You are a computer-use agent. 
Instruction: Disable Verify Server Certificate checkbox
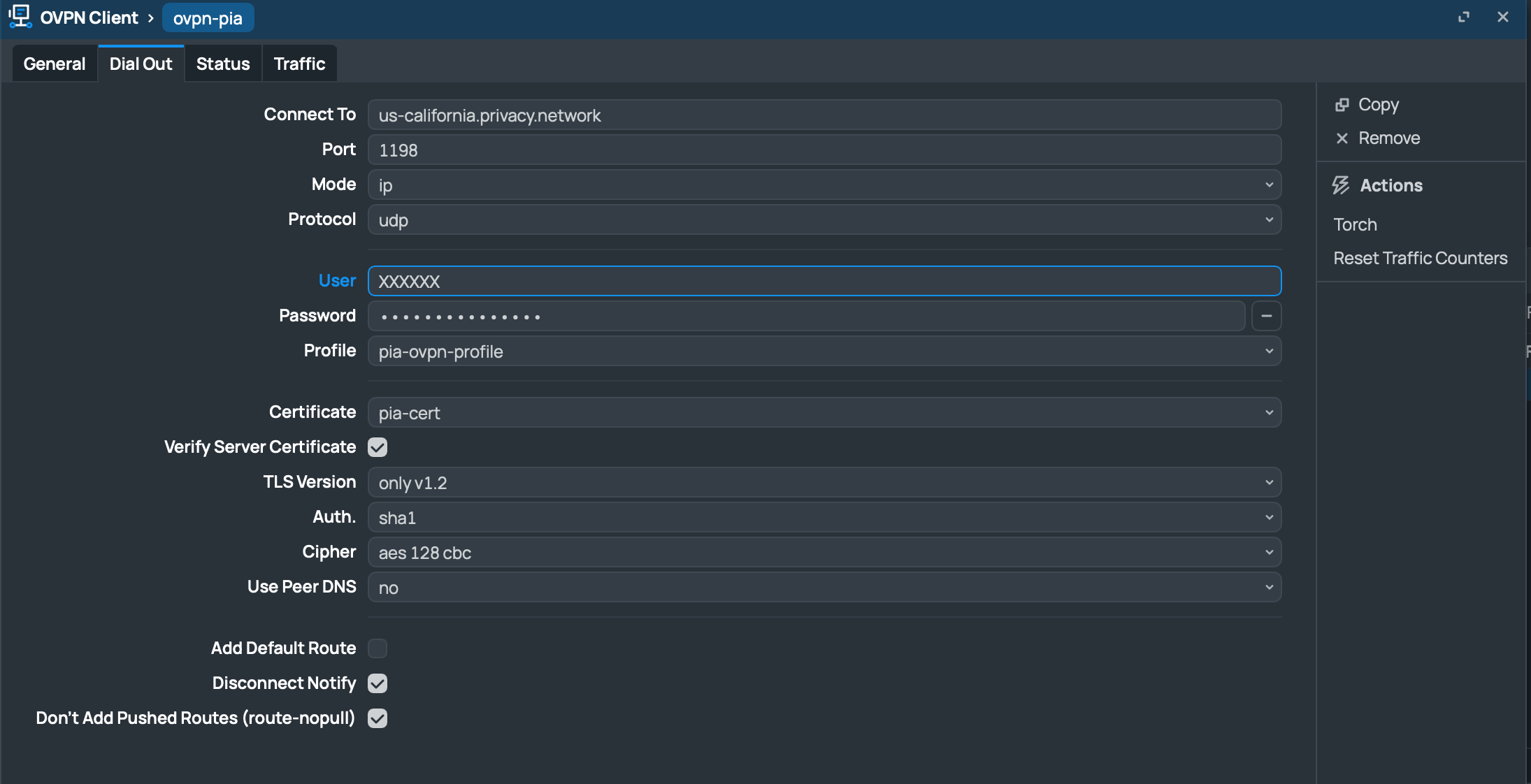[x=378, y=447]
